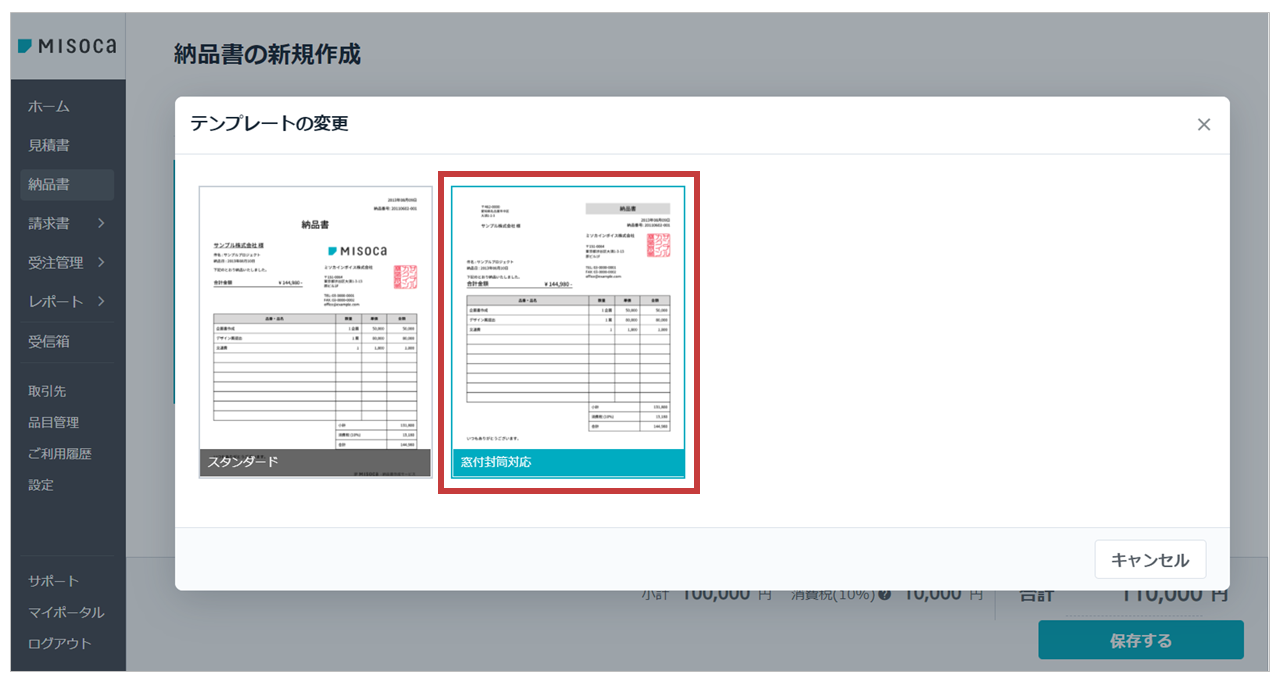This screenshot has height=682, width=1280.
Task: View ご利用履歴 in the sidebar
Action: [60, 454]
